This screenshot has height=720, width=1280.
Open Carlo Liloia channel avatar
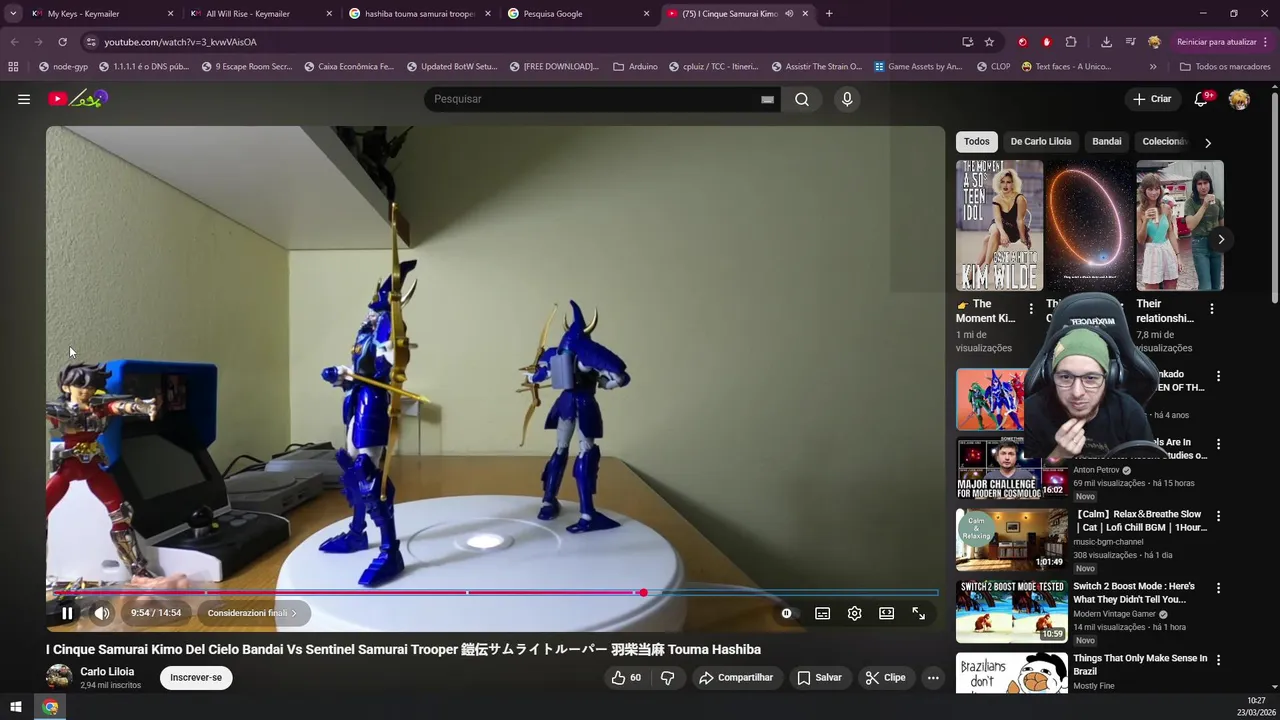59,677
